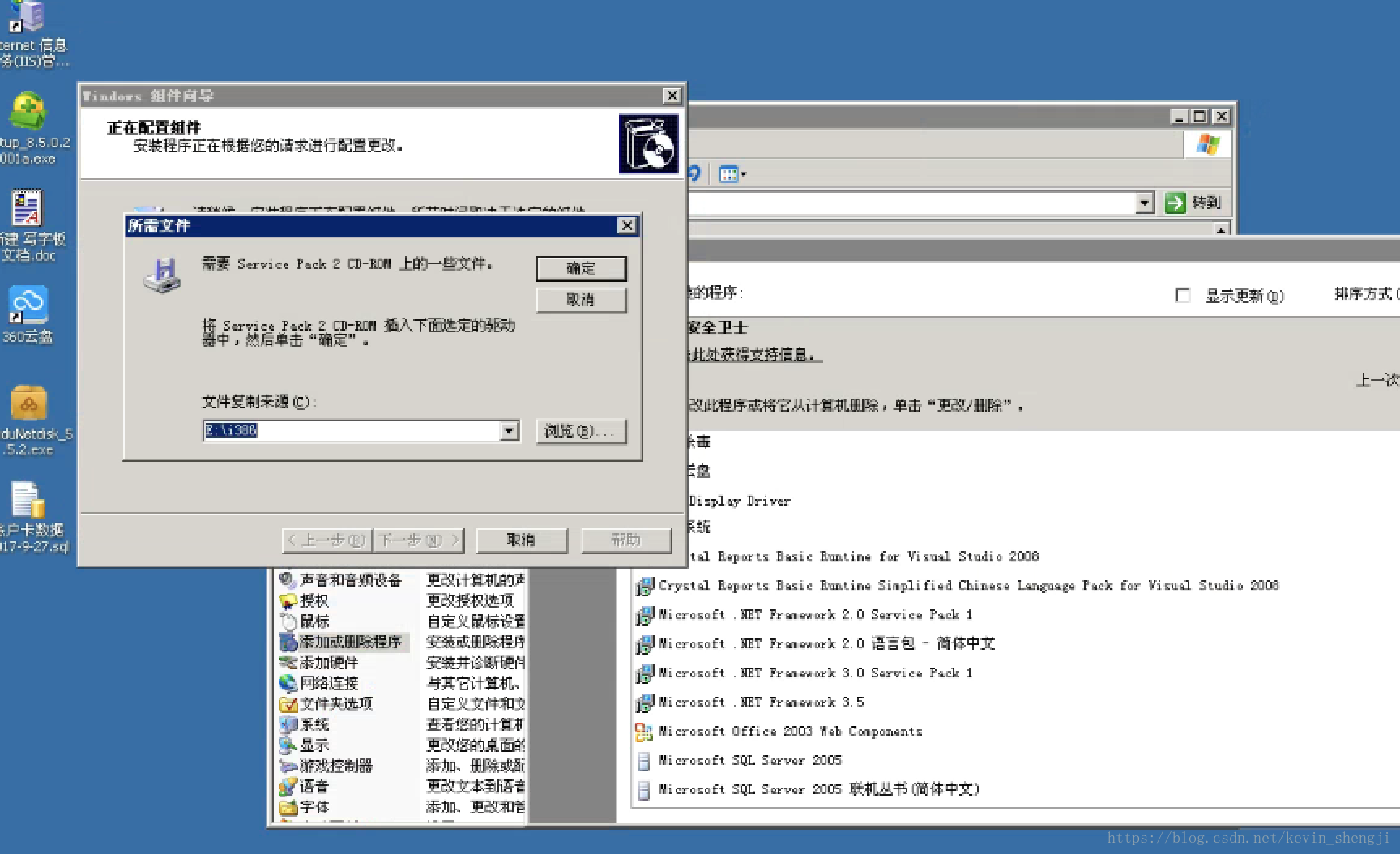The width and height of the screenshot is (1400, 854).
Task: Click the .sql file desktop icon
Action: (31, 517)
